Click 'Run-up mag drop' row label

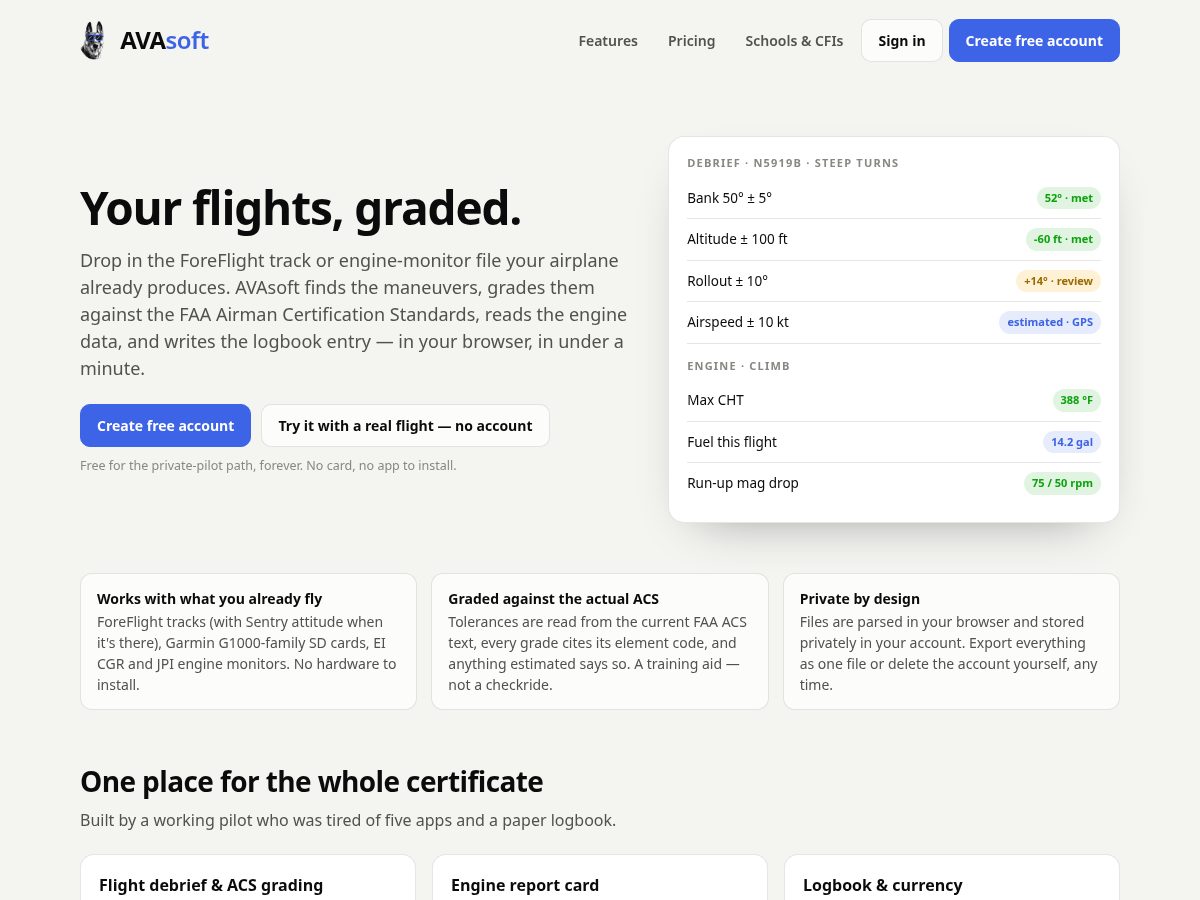pyautogui.click(x=743, y=483)
